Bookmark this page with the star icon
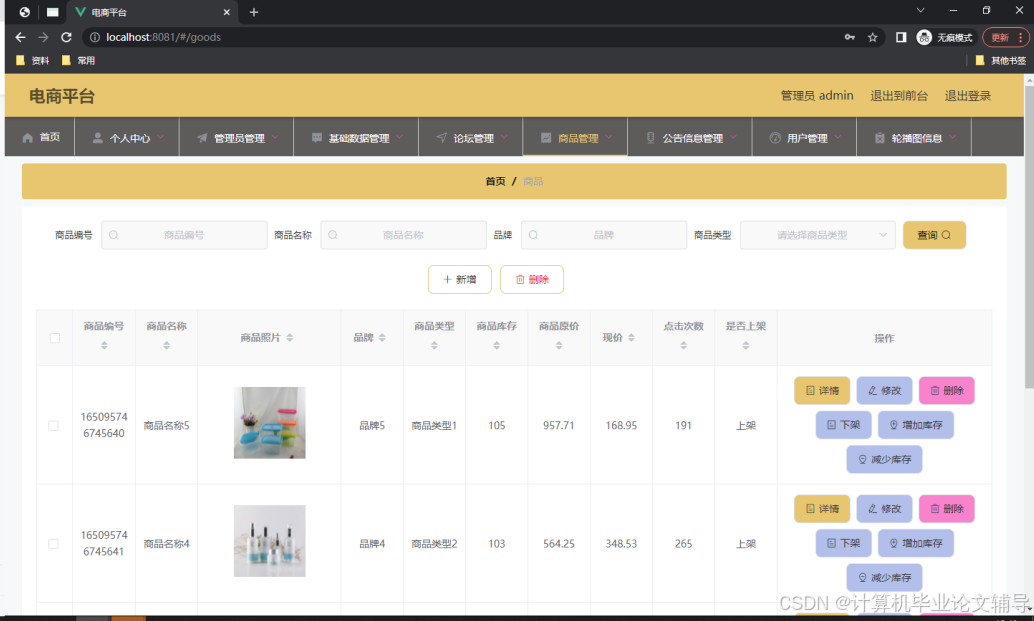The width and height of the screenshot is (1034, 621). [872, 38]
